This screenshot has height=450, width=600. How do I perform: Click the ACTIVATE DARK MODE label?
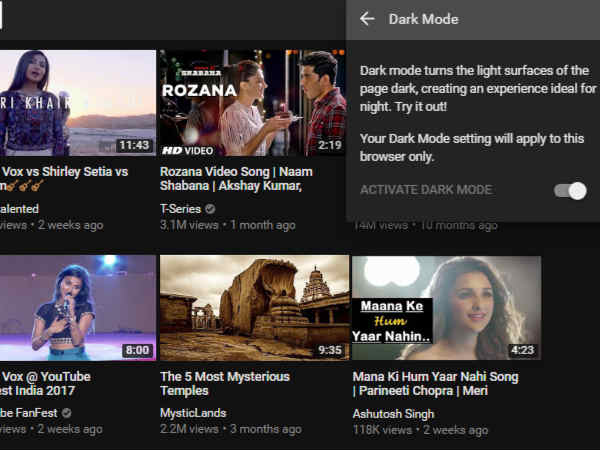(x=425, y=190)
